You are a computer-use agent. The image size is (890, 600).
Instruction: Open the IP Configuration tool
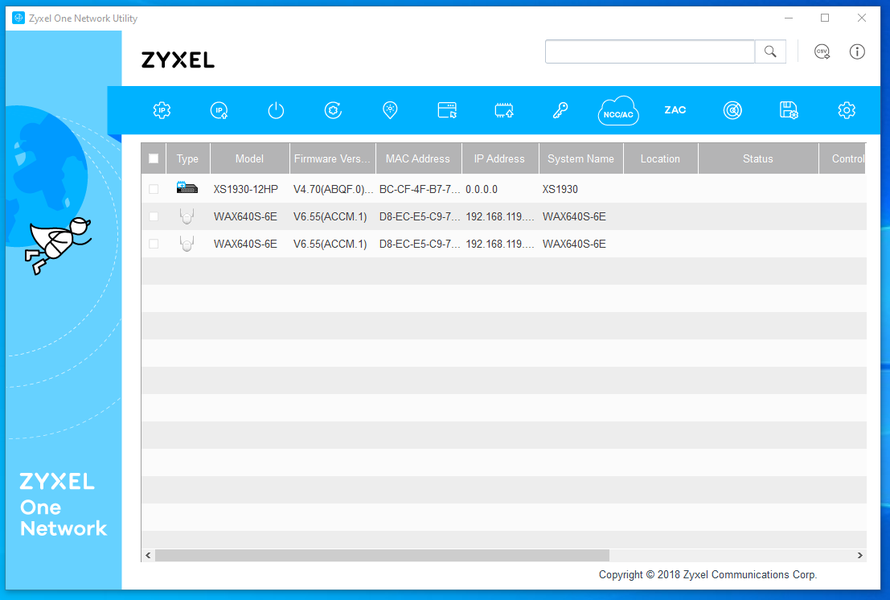(x=162, y=110)
